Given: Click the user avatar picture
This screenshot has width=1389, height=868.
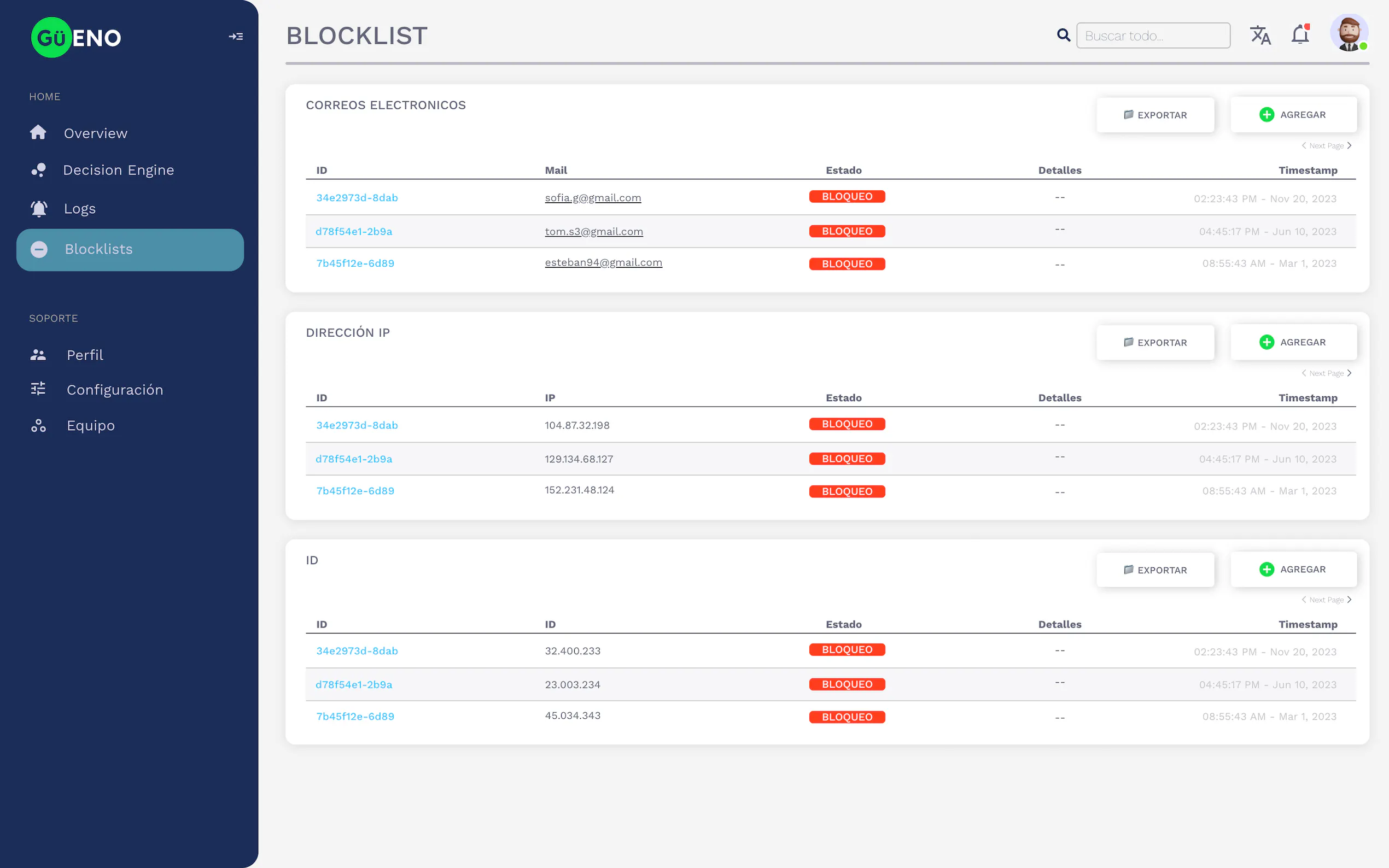Looking at the screenshot, I should [1348, 33].
